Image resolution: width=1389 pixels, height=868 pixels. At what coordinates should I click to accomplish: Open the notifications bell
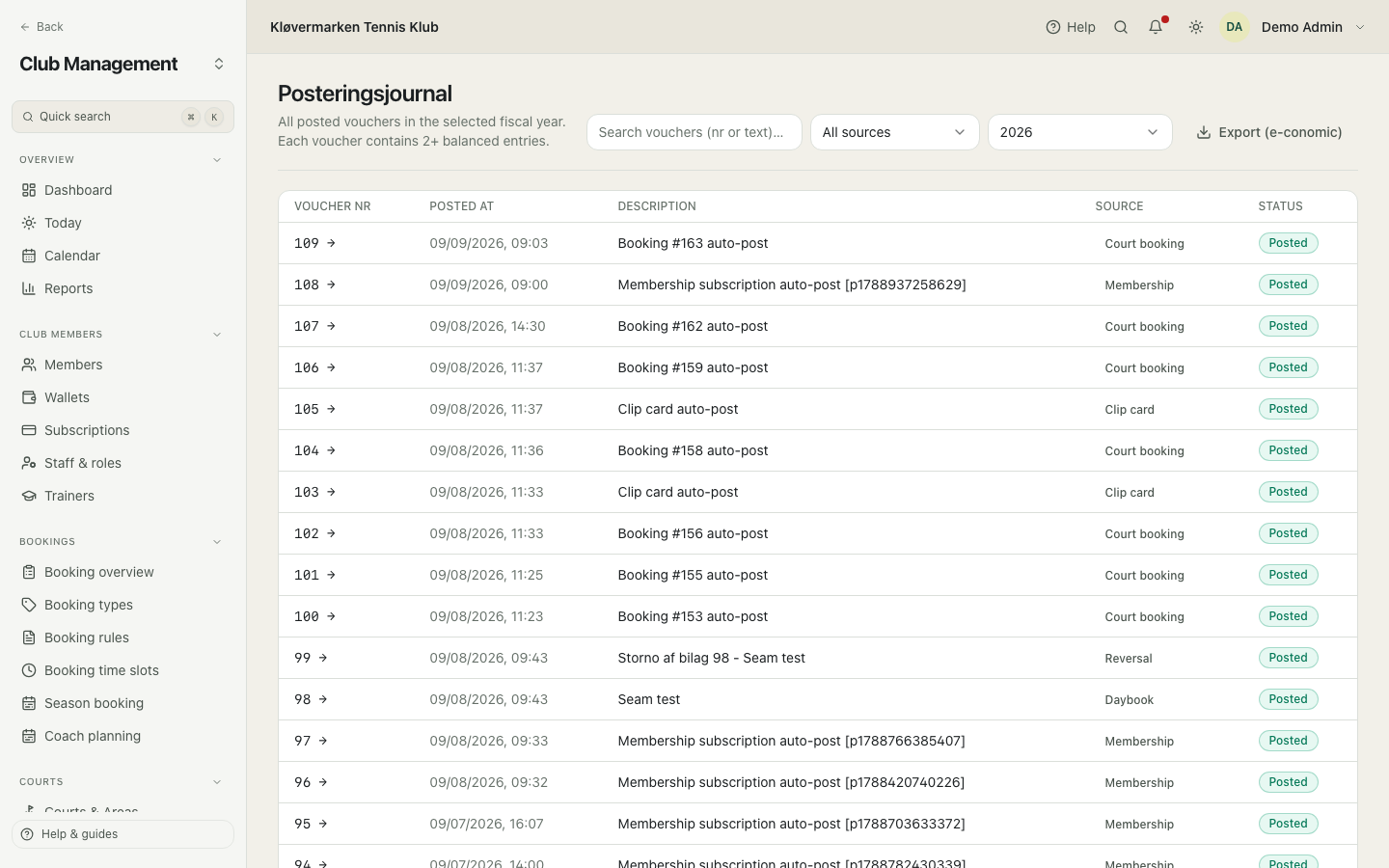click(x=1156, y=27)
